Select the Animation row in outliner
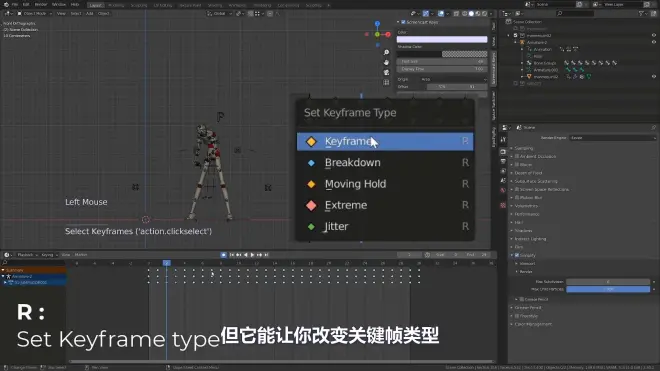Image resolution: width=660 pixels, height=371 pixels. (x=542, y=49)
